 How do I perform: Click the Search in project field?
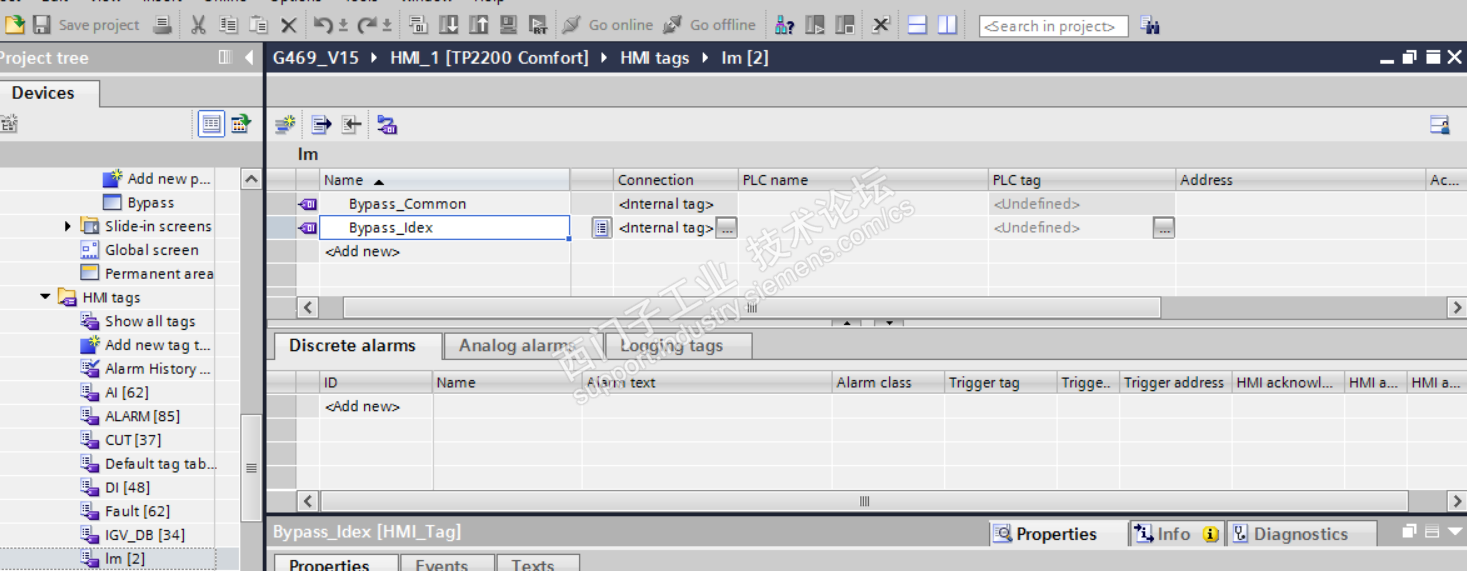(1053, 26)
